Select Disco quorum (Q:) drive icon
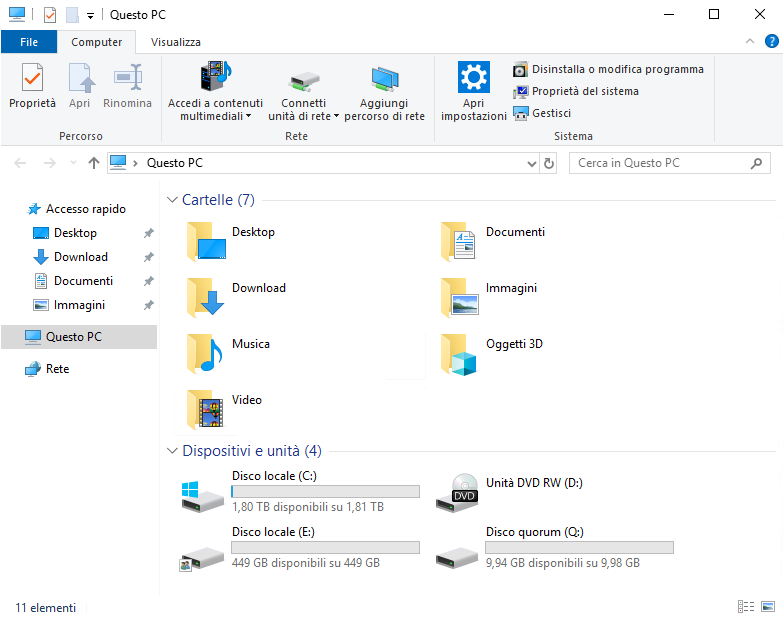Viewport: 784px width, 619px height. pos(457,558)
